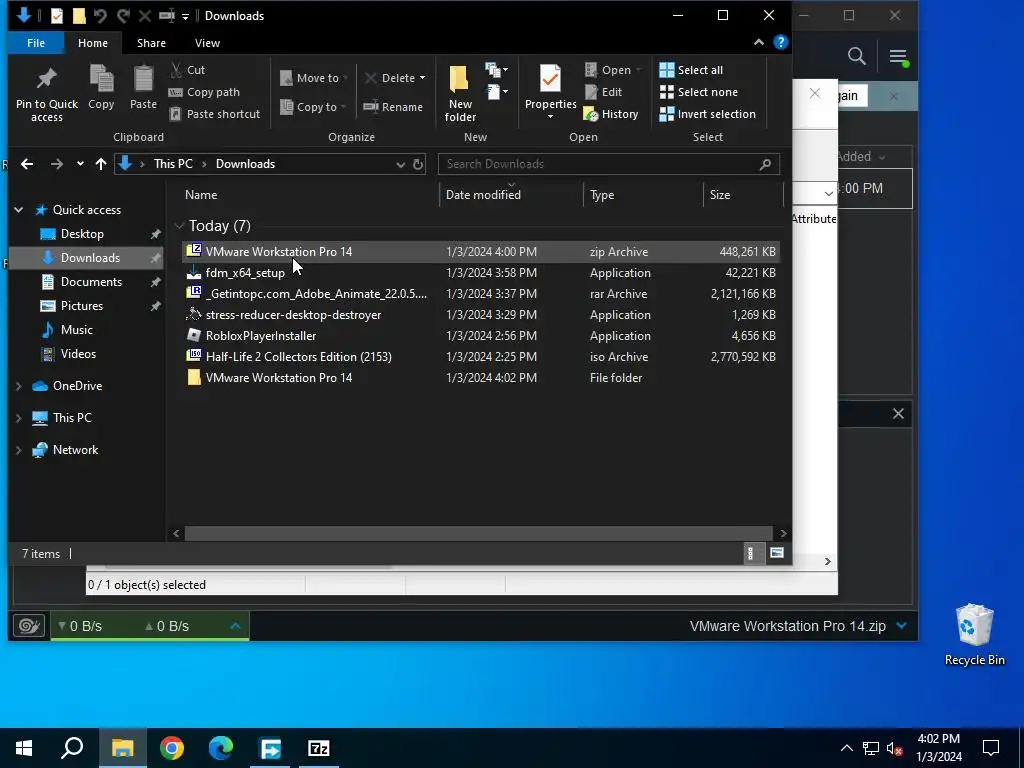This screenshot has height=768, width=1024.
Task: Sort by the Name column header
Action: point(200,195)
